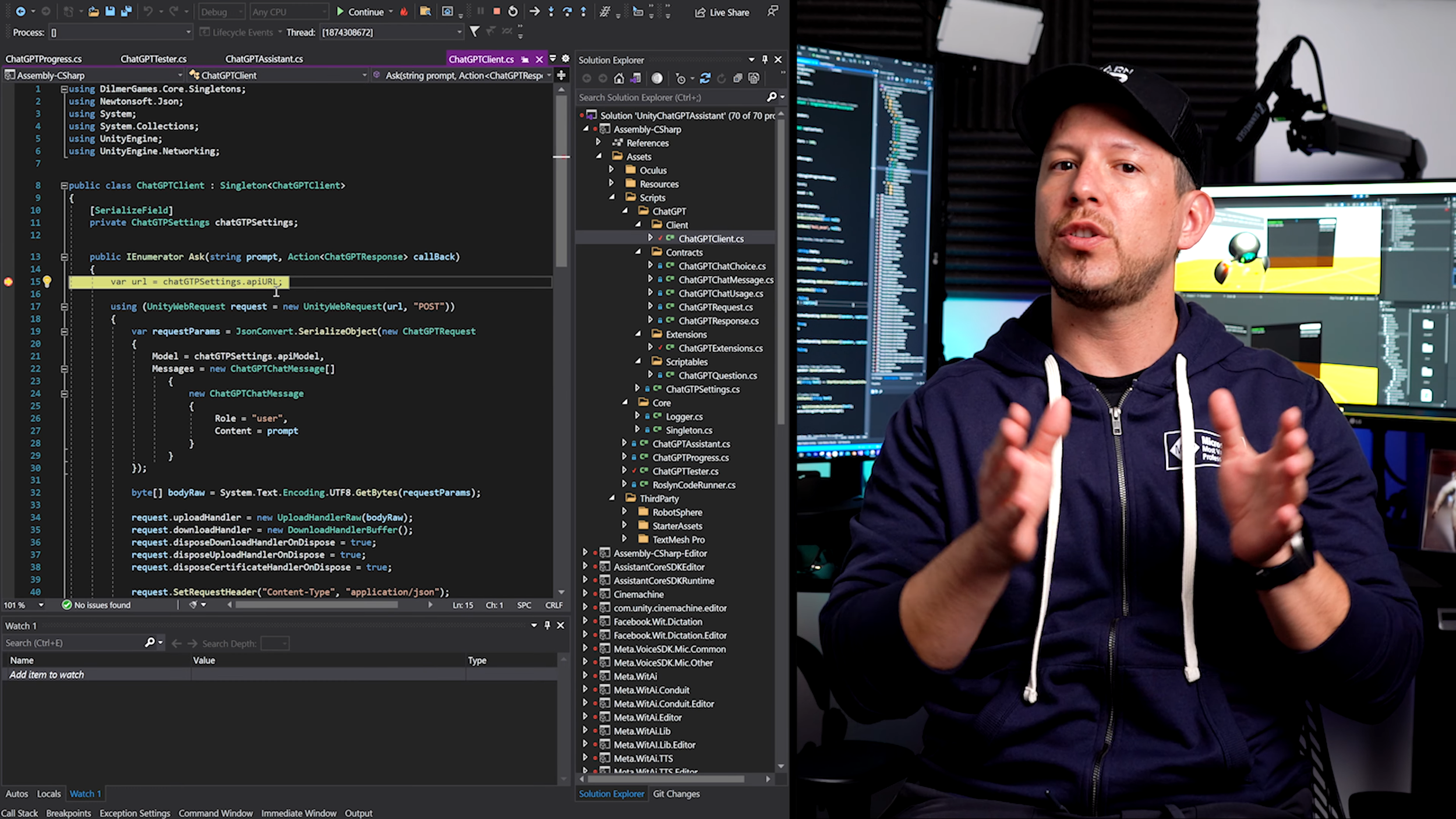The image size is (1456, 819).
Task: Click Sync with Active Document icon
Action: [x=705, y=78]
